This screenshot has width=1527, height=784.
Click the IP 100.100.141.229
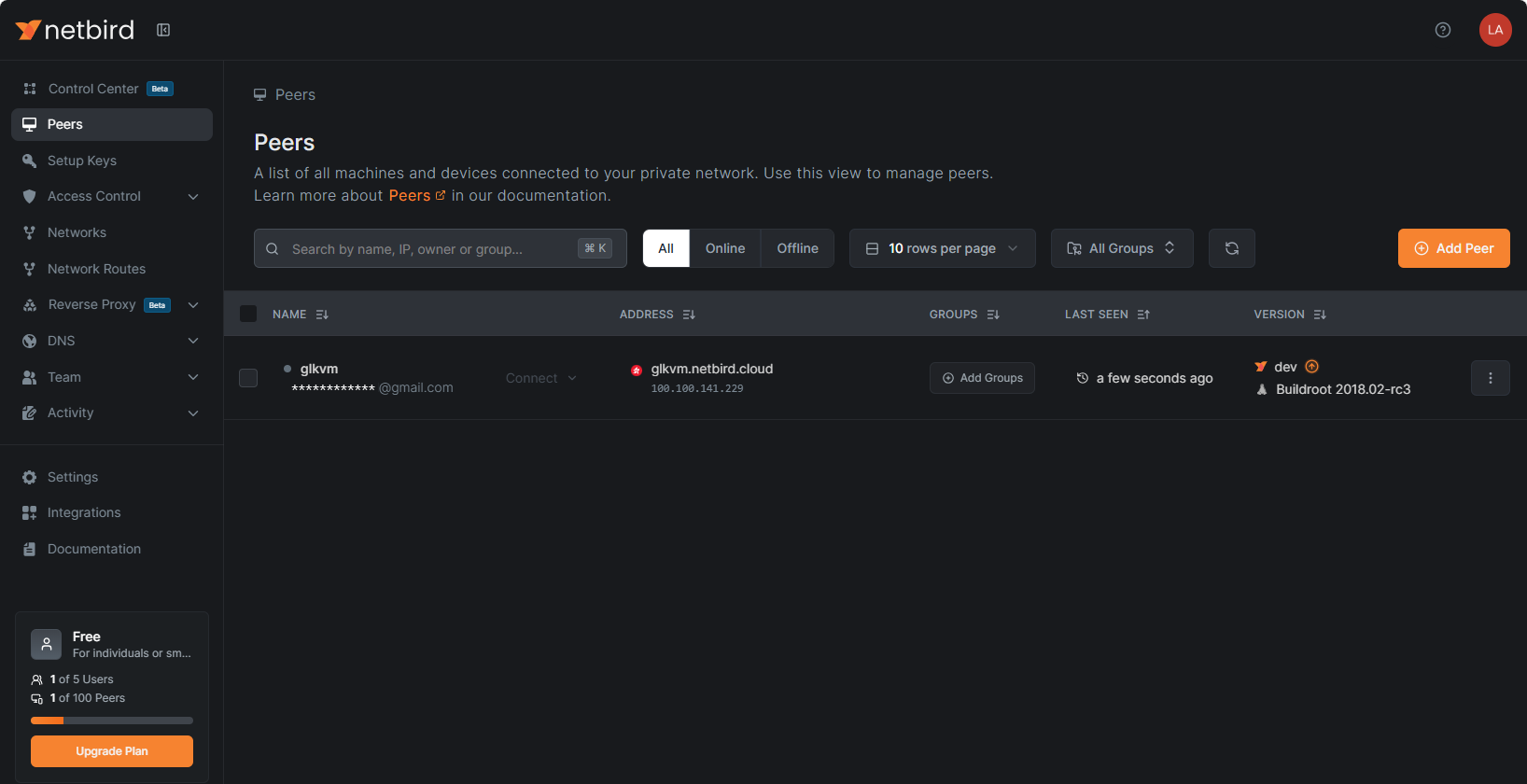(x=697, y=388)
